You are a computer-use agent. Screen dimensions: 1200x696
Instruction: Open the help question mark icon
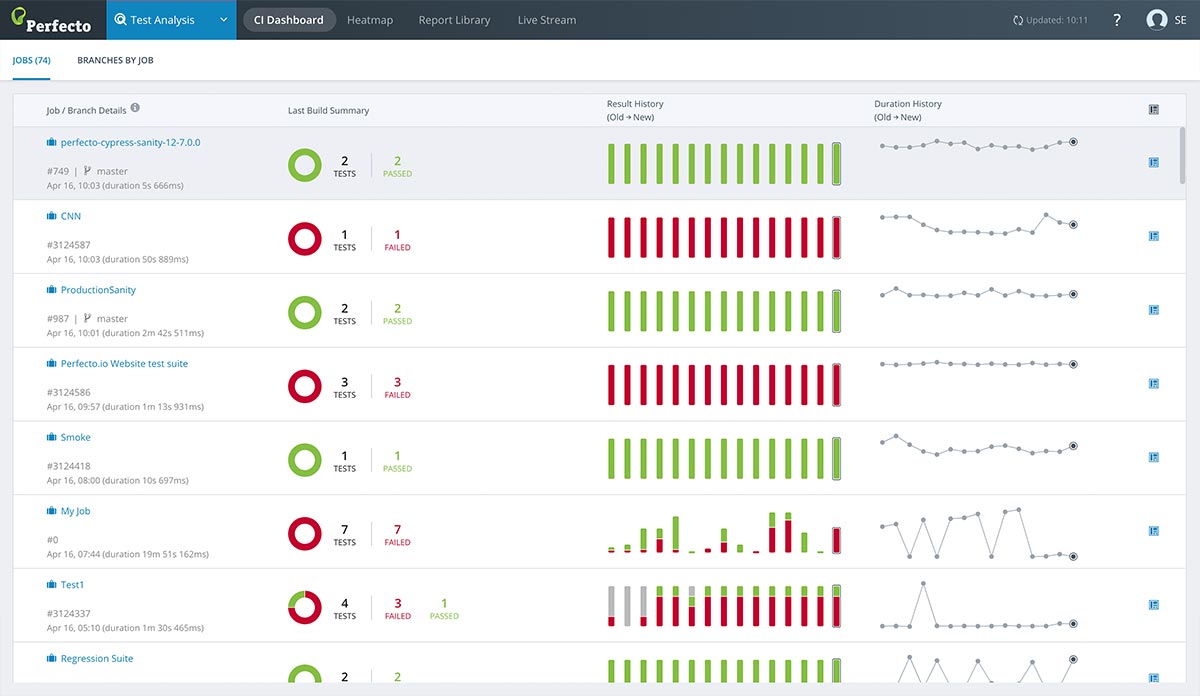point(1117,19)
